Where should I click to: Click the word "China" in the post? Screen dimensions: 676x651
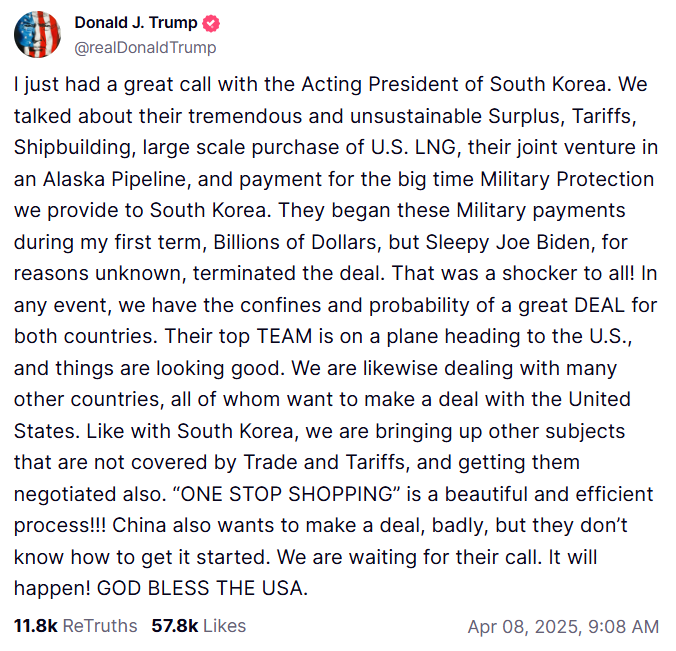pos(139,526)
